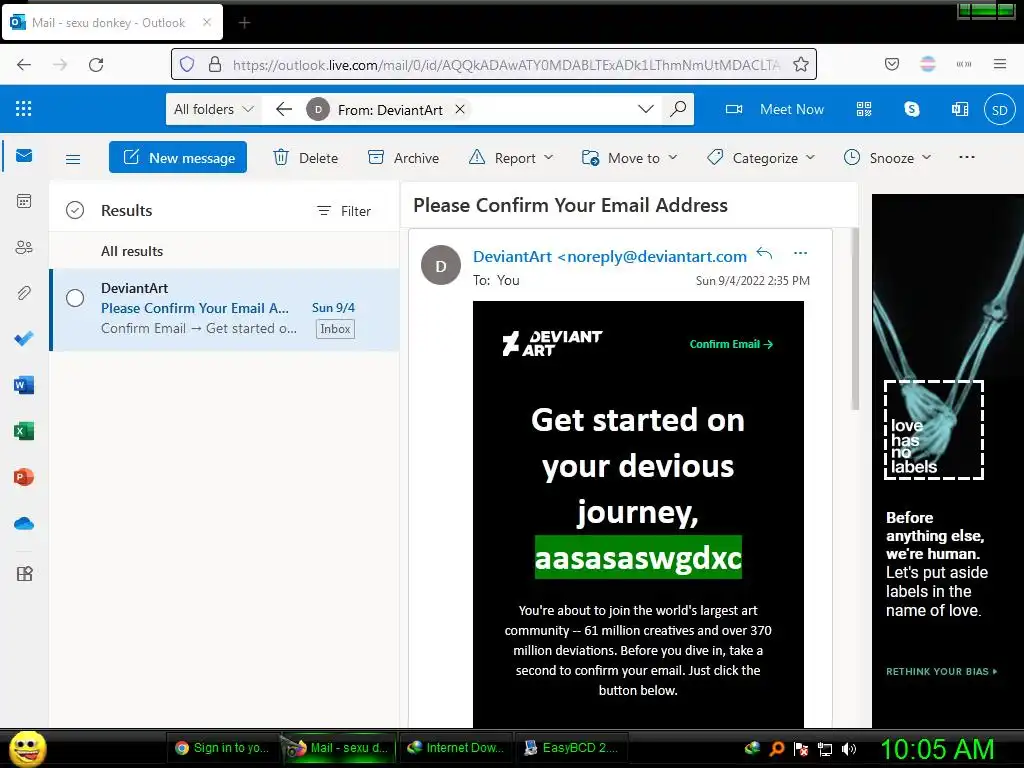The height and width of the screenshot is (768, 1024).
Task: Open the browser application menu
Action: (x=1000, y=64)
